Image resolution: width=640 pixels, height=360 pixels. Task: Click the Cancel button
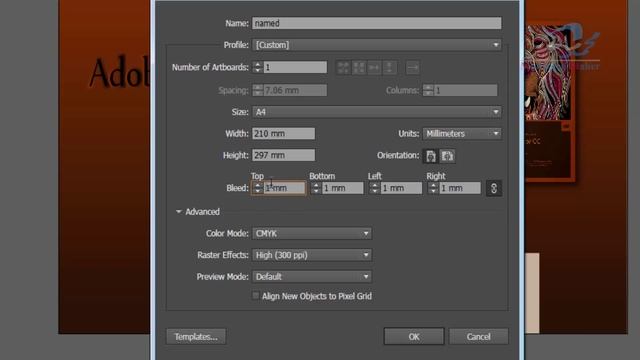pos(479,337)
